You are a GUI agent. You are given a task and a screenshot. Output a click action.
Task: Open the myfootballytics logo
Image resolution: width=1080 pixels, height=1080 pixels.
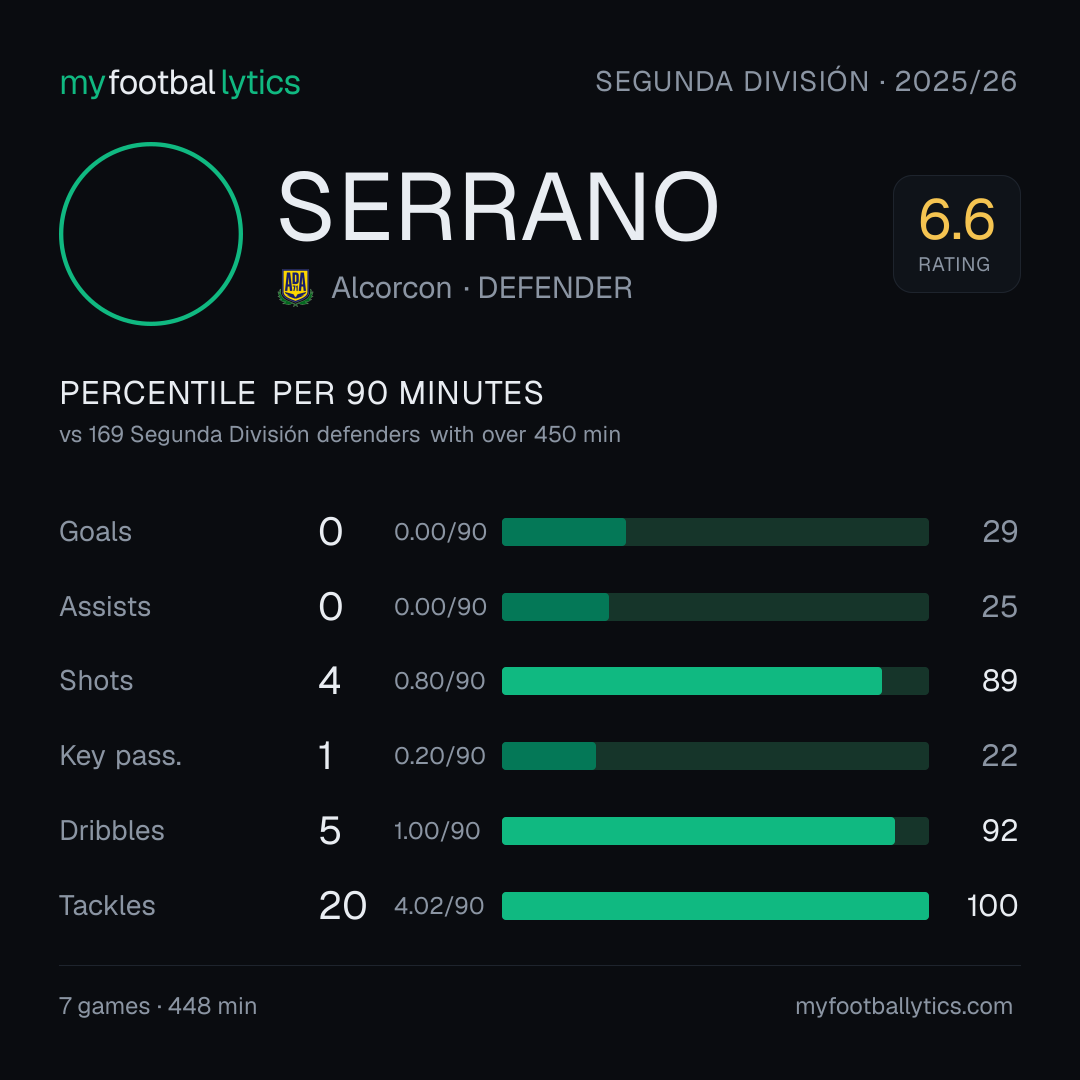pyautogui.click(x=180, y=83)
